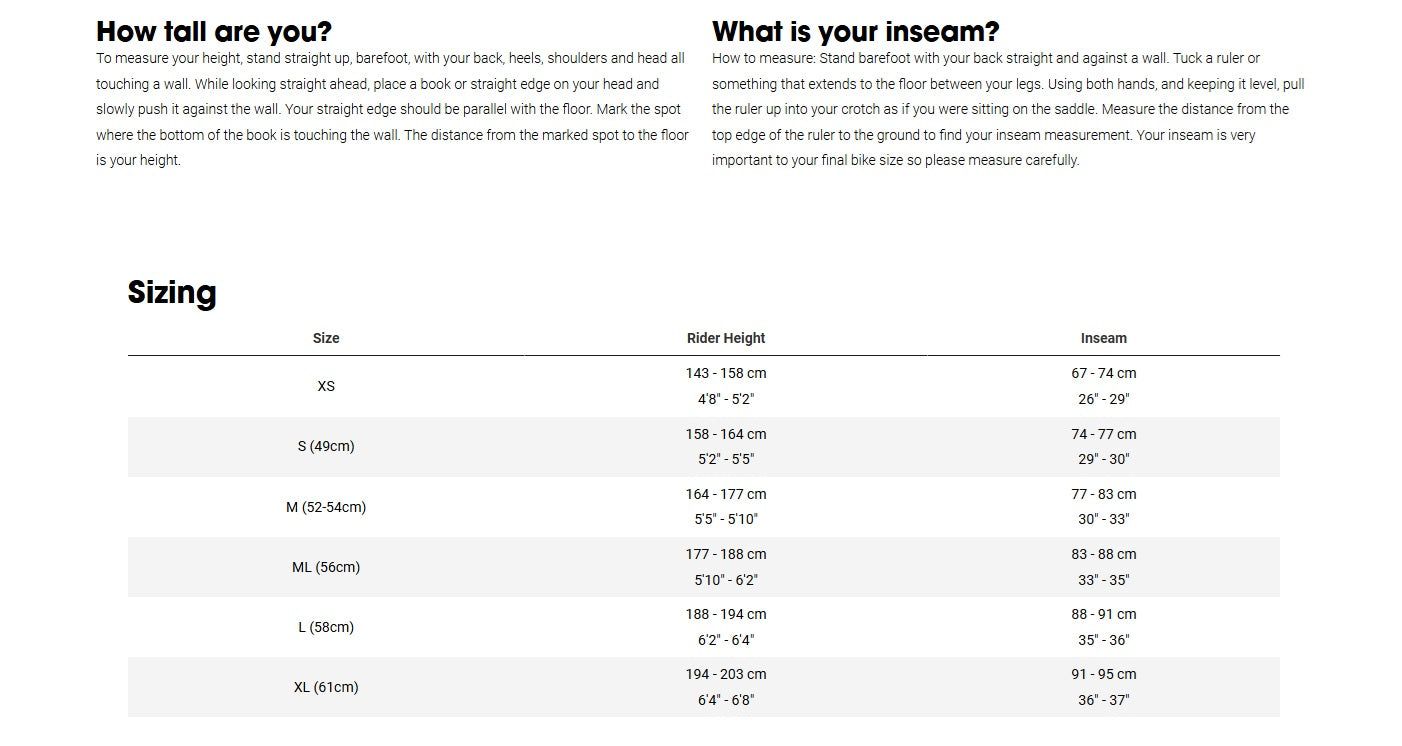This screenshot has width=1402, height=746.
Task: Click the 164 - 177 cm rider height
Action: (726, 494)
